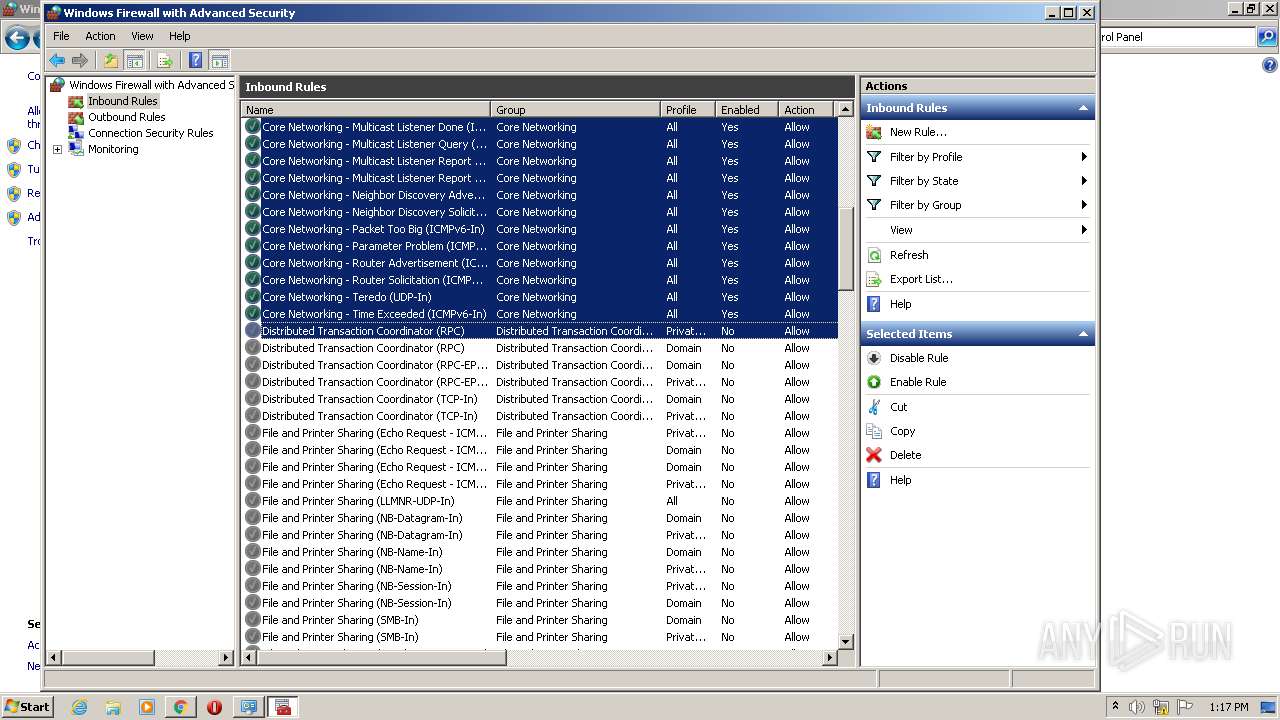
Task: Sort rules by the Name column header
Action: click(366, 110)
